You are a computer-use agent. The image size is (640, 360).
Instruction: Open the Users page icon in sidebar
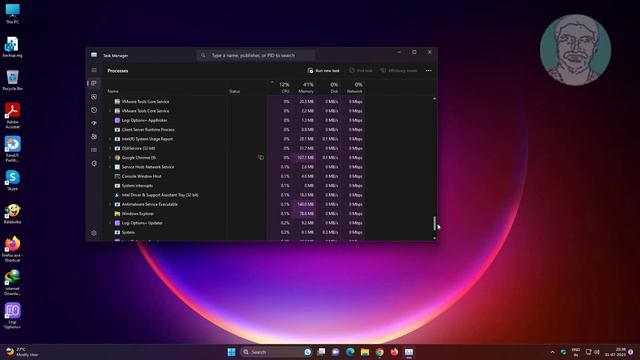pyautogui.click(x=94, y=137)
